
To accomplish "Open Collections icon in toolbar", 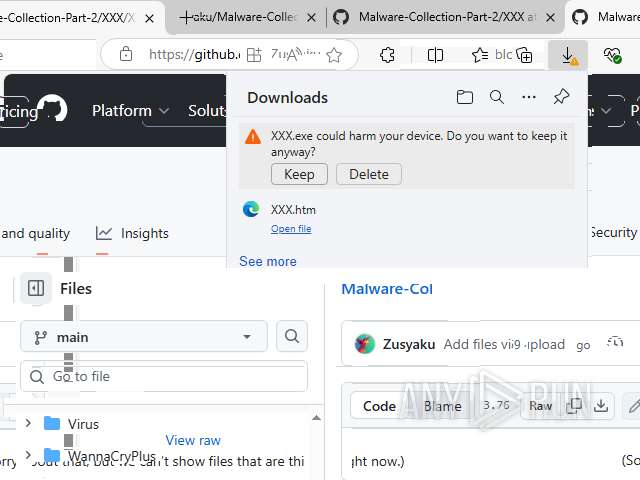I will pyautogui.click(x=524, y=55).
